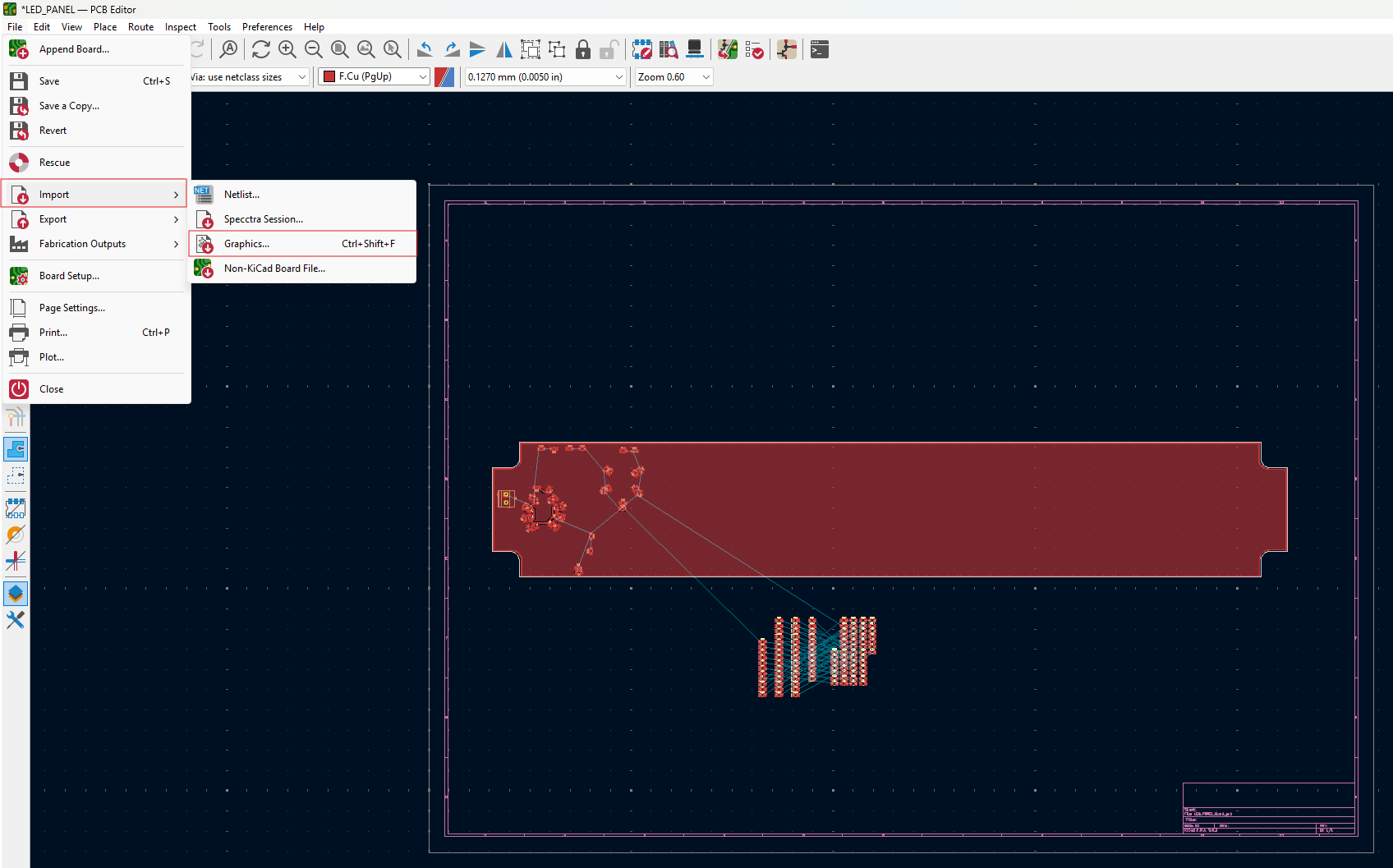This screenshot has width=1393, height=868.
Task: Open the Route menu
Action: point(140,26)
